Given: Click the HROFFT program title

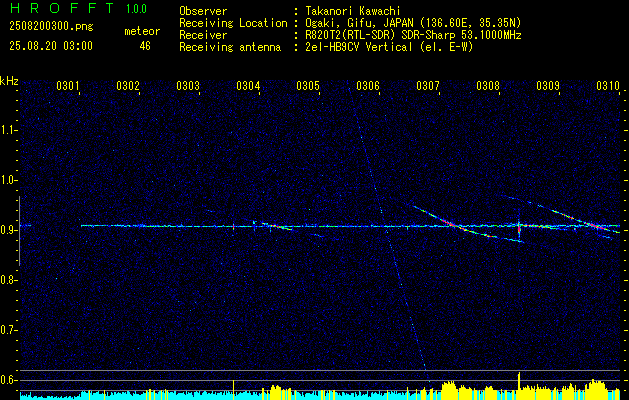Looking at the screenshot, I should click(x=61, y=8).
